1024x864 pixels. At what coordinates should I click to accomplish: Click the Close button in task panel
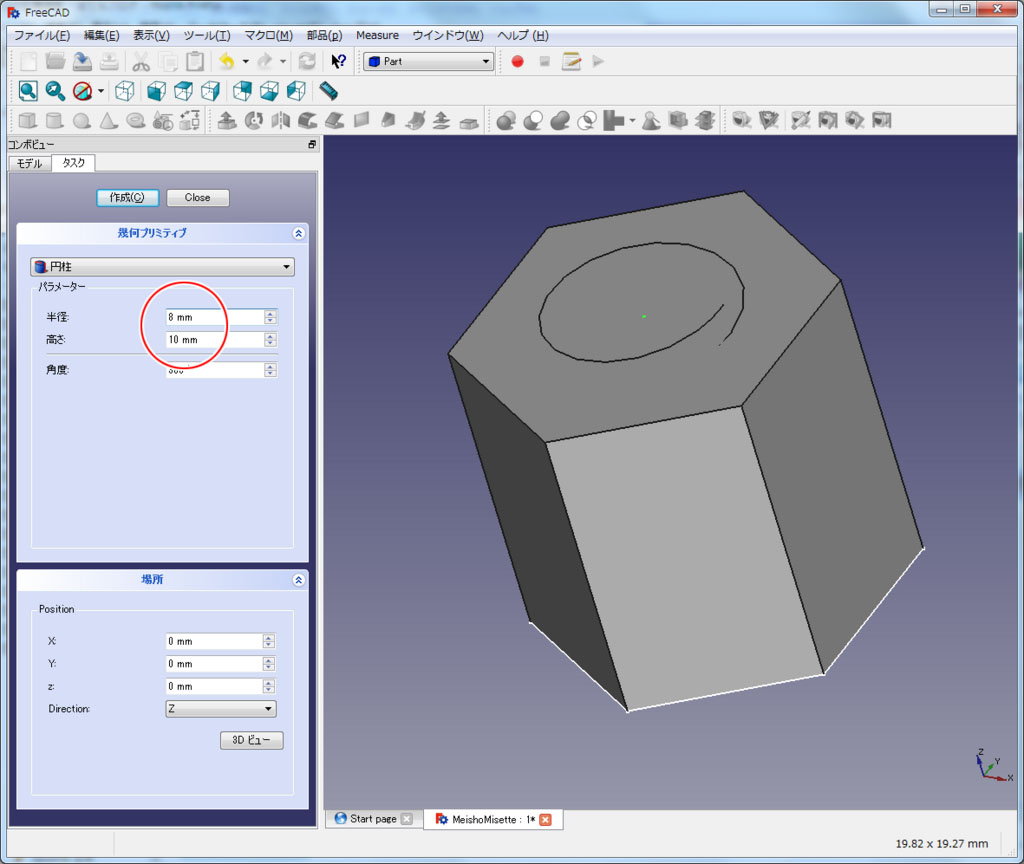click(197, 197)
